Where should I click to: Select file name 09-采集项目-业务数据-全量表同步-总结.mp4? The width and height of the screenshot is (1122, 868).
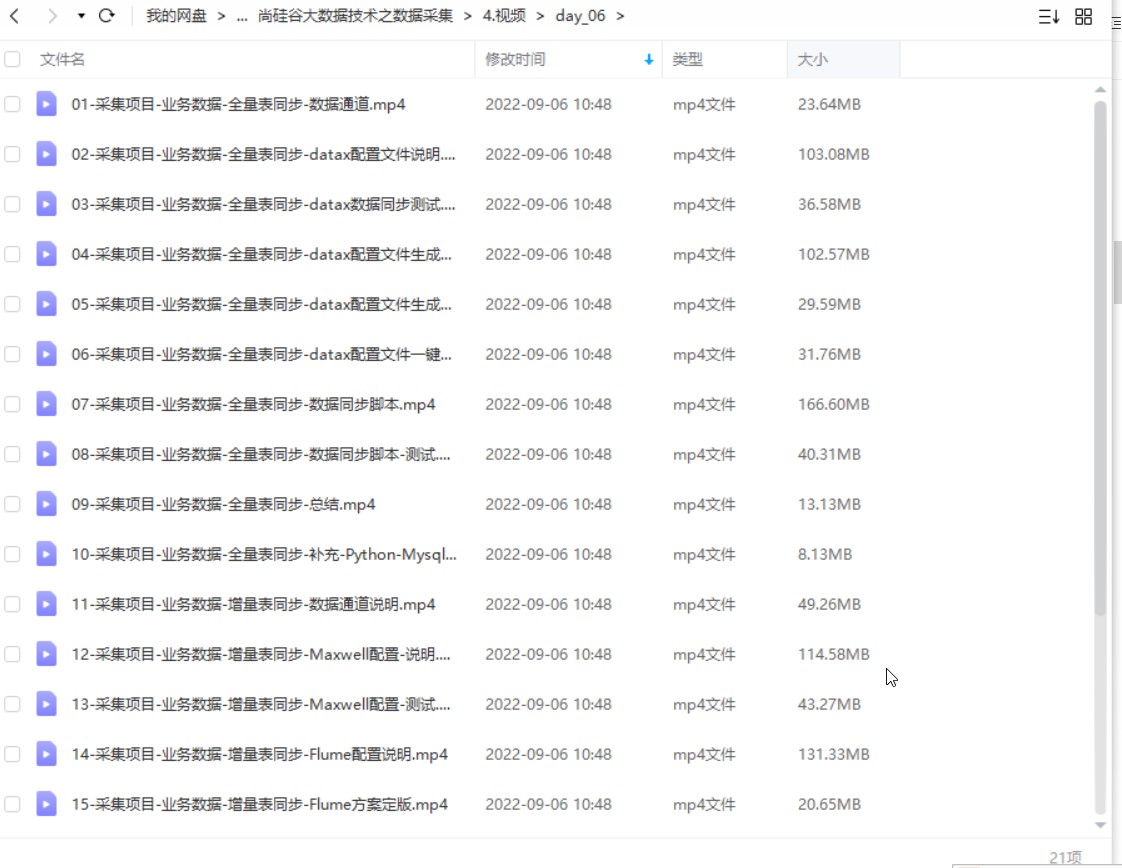tap(223, 504)
